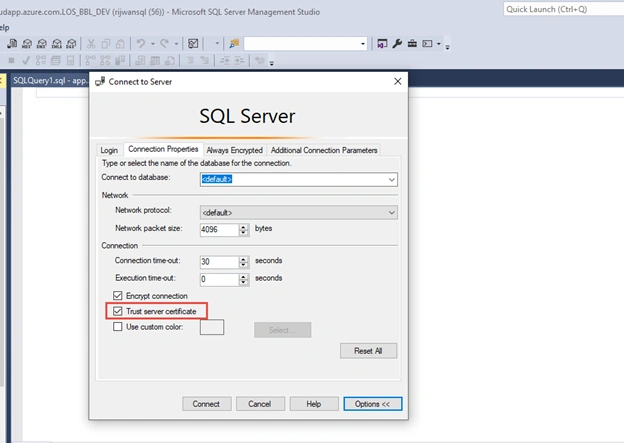Viewport: 624px width, 443px height.
Task: Open the Additional Connection Parameters tab
Action: [324, 150]
